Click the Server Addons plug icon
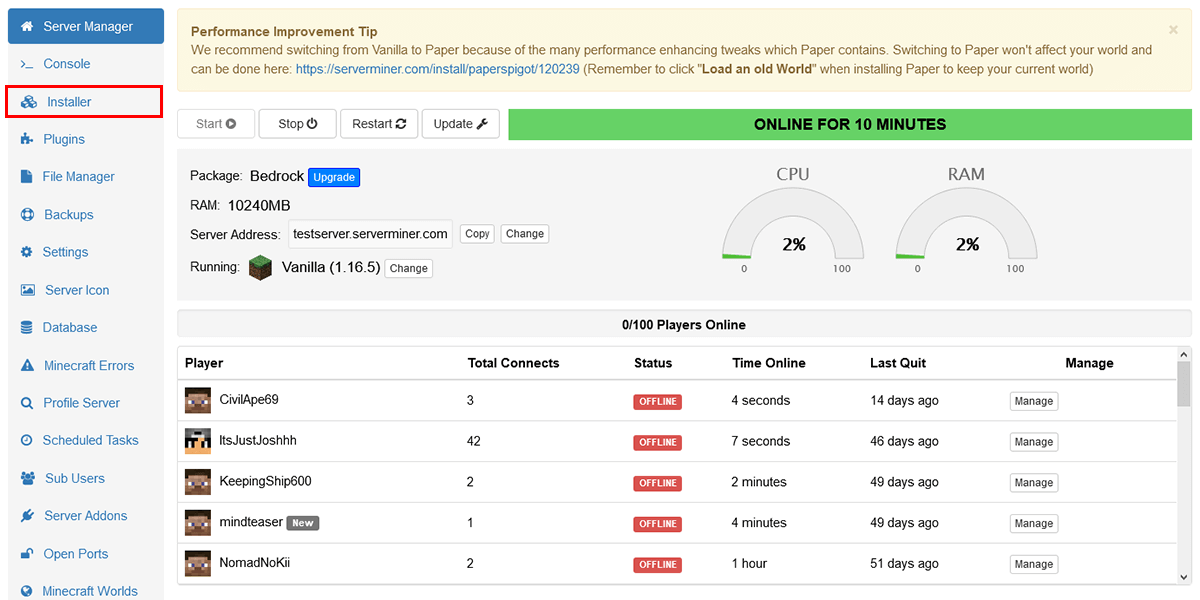1200x600 pixels. pos(27,516)
